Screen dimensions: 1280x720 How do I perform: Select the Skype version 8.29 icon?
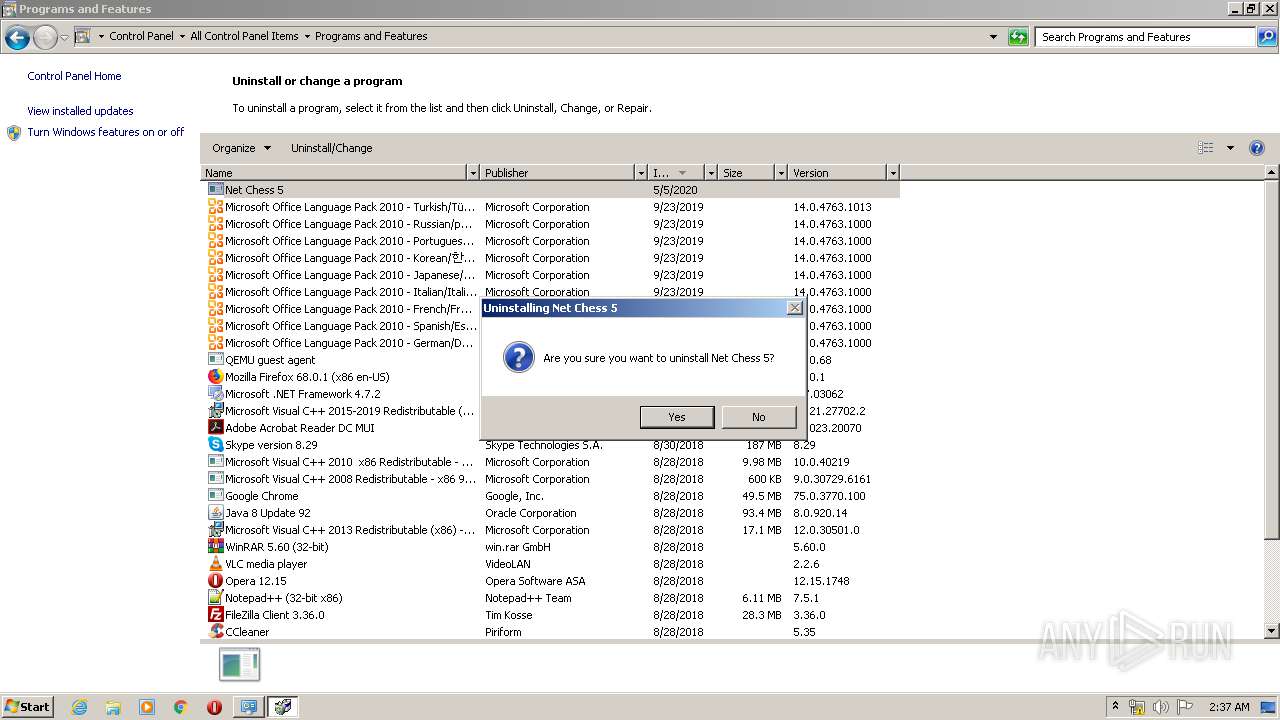(215, 445)
